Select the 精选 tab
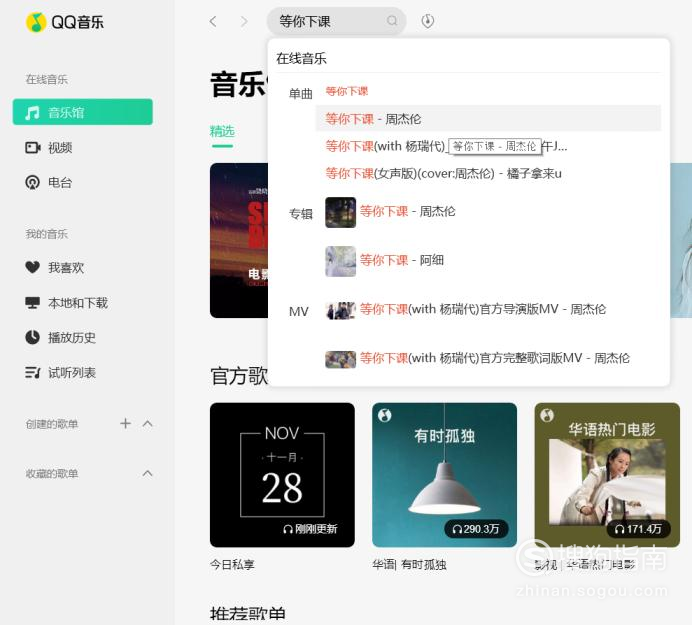The width and height of the screenshot is (692, 625). pyautogui.click(x=222, y=131)
